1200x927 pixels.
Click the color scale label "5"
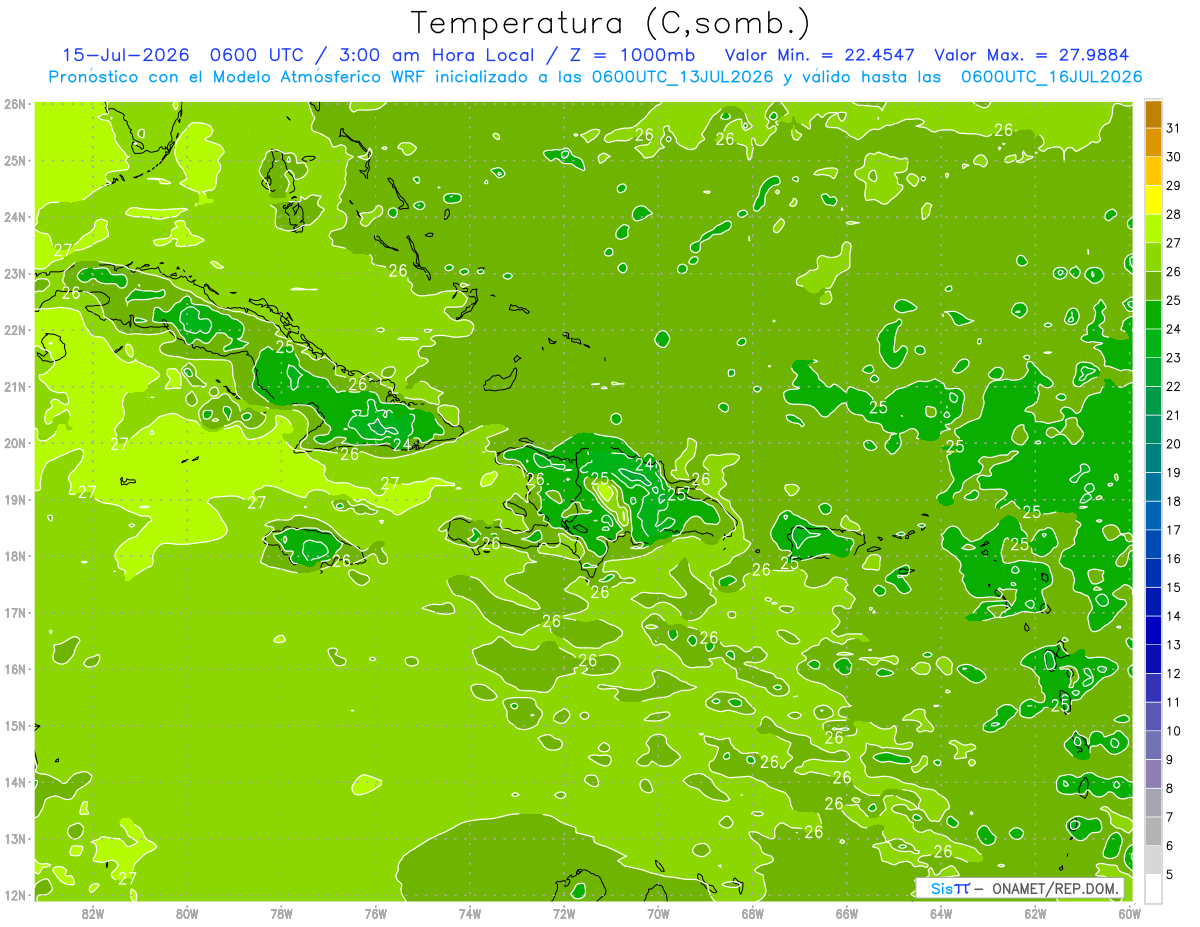1170,874
